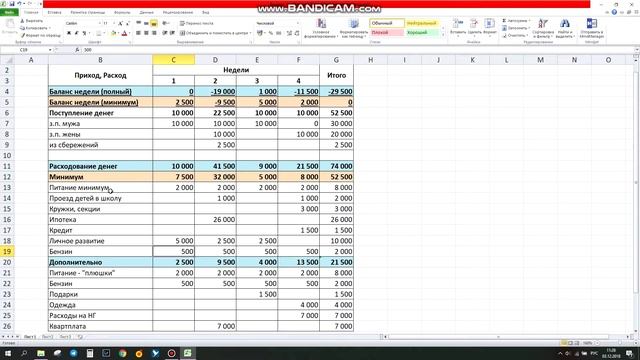The height and width of the screenshot is (360, 640).
Task: Open the Sort and Filter menu
Action: coord(543,28)
